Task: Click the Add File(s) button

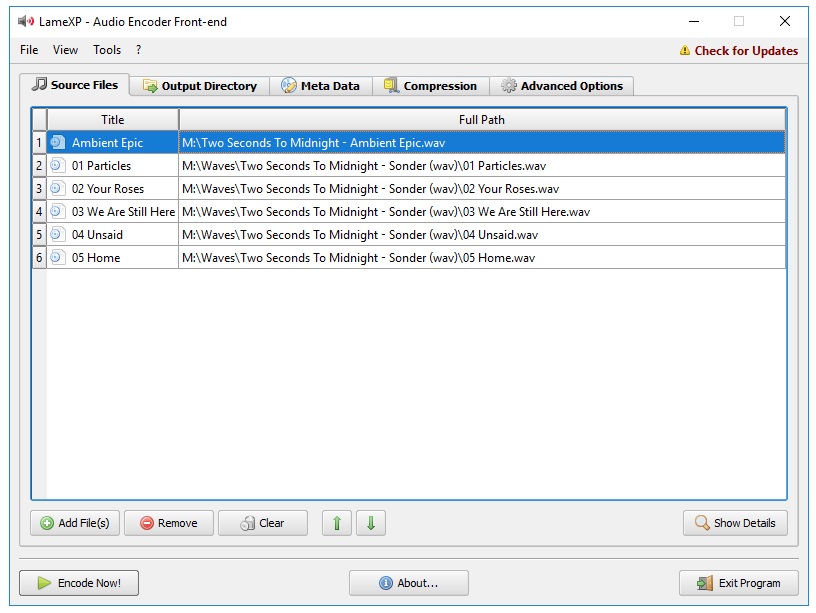Action: click(76, 523)
